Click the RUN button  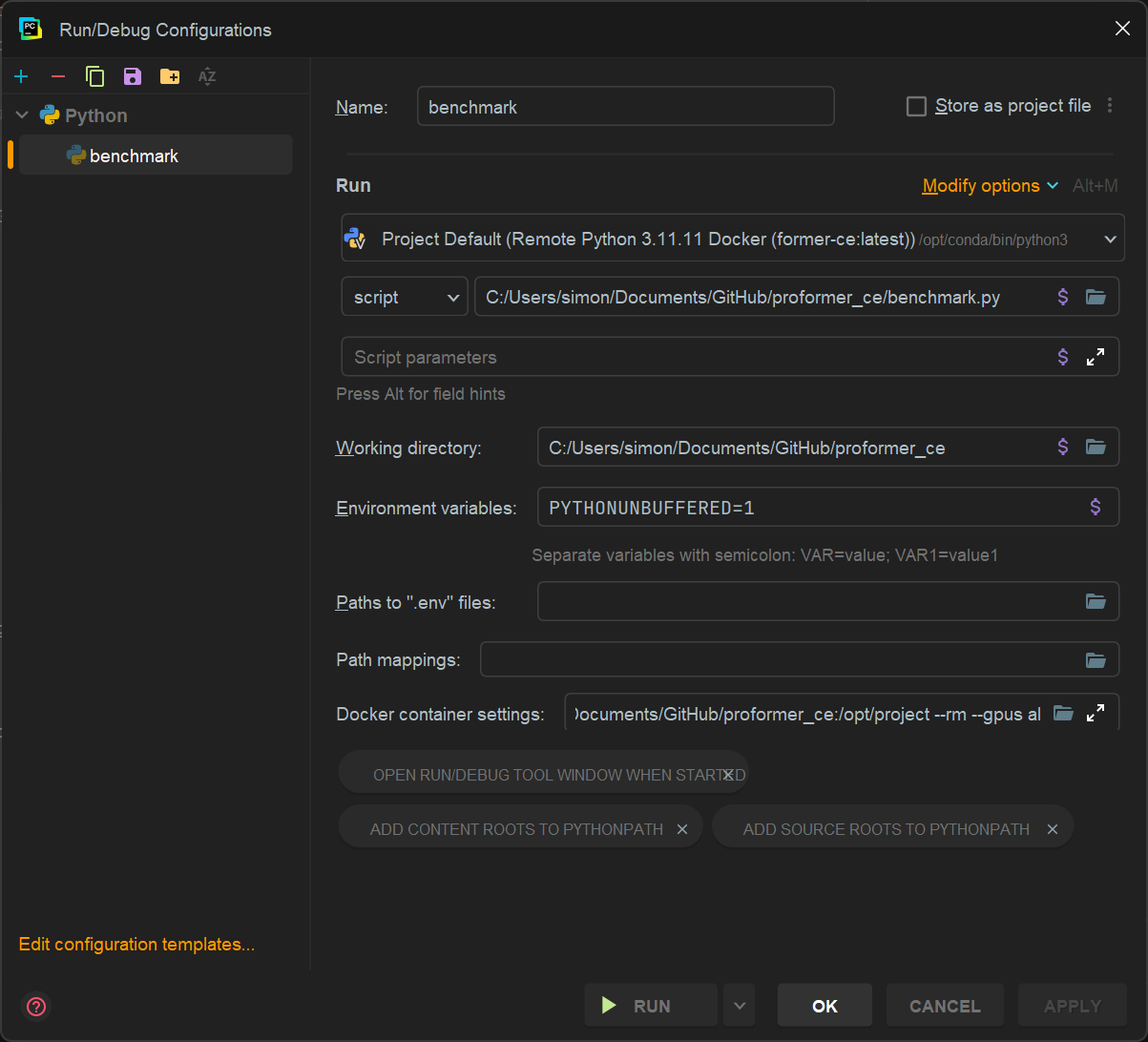(650, 1005)
